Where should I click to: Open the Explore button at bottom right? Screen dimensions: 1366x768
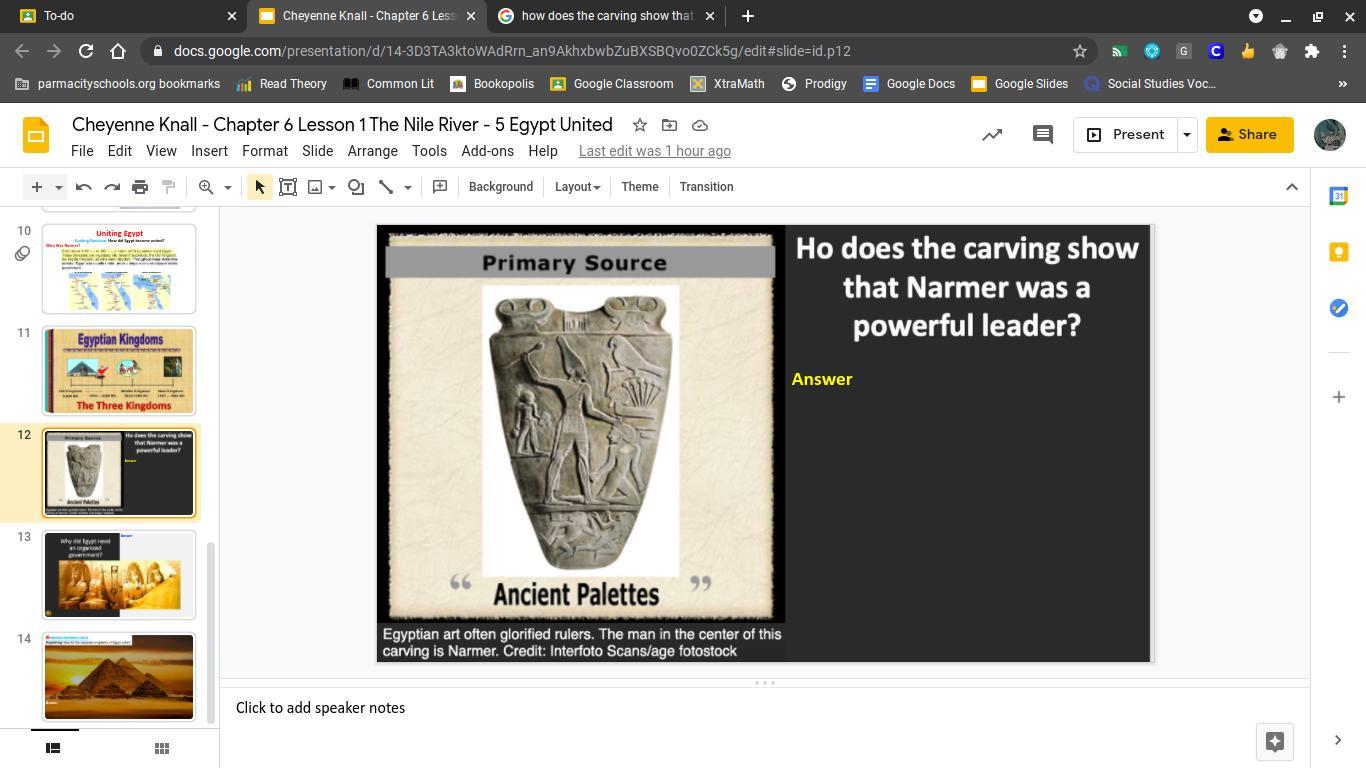coord(1274,741)
